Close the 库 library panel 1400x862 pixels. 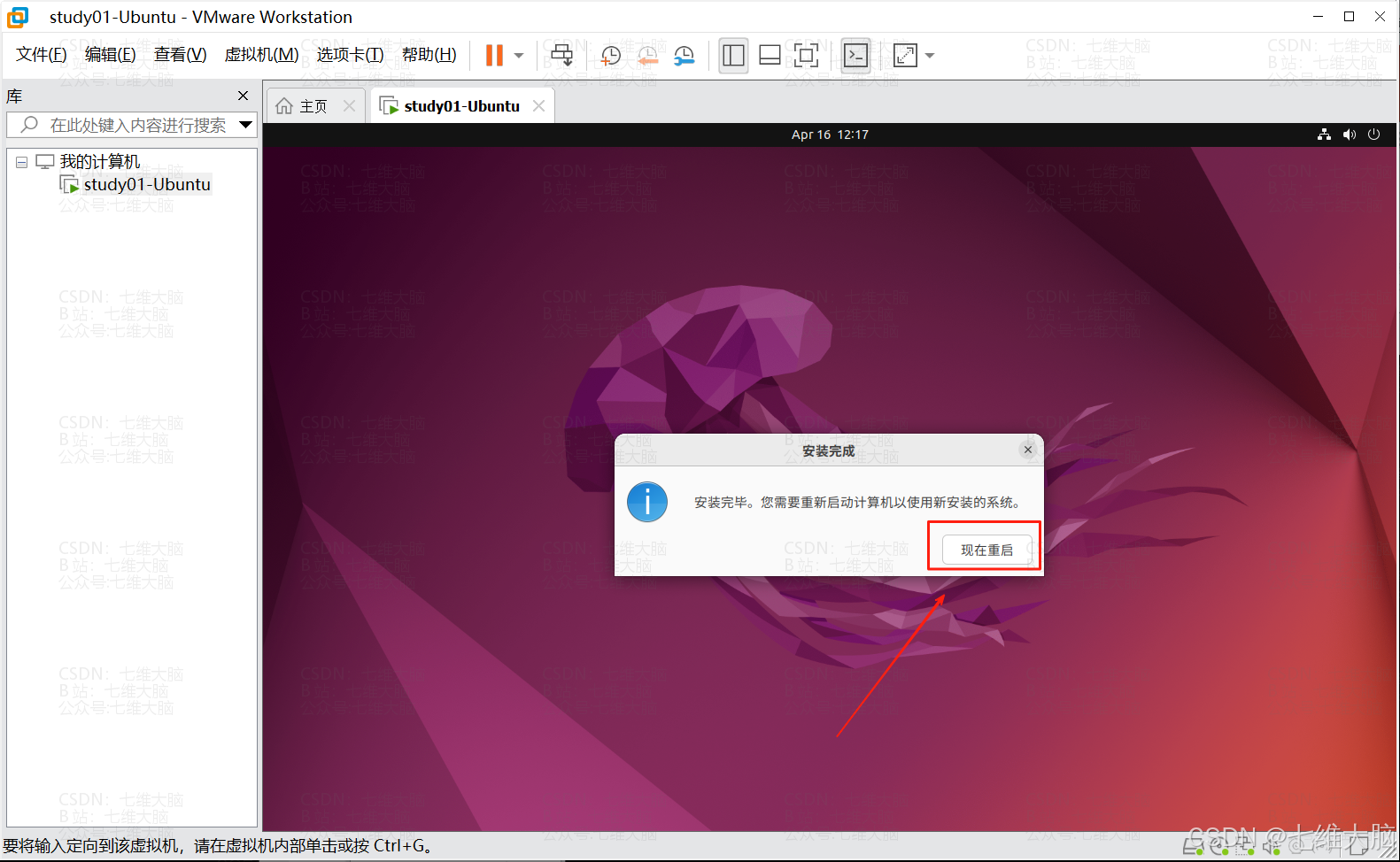pos(244,96)
